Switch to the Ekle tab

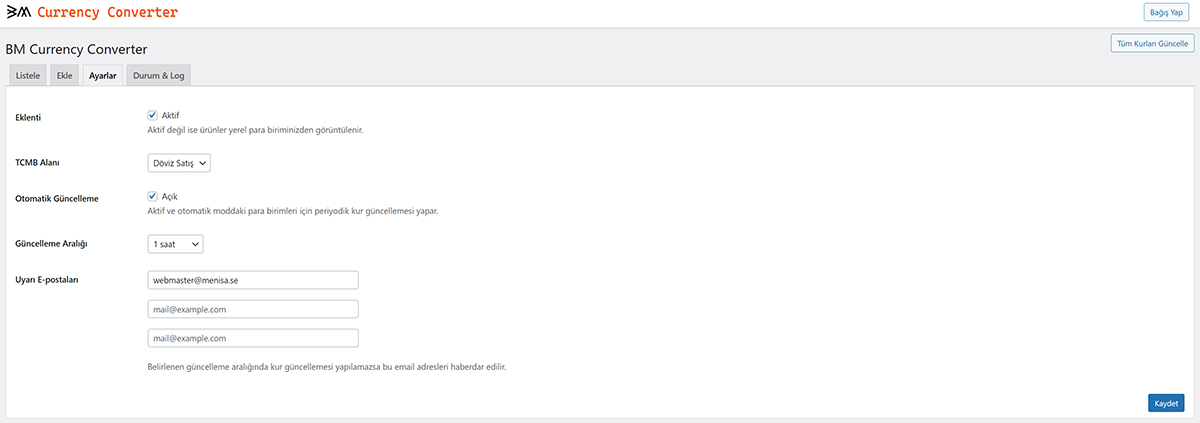tap(64, 76)
